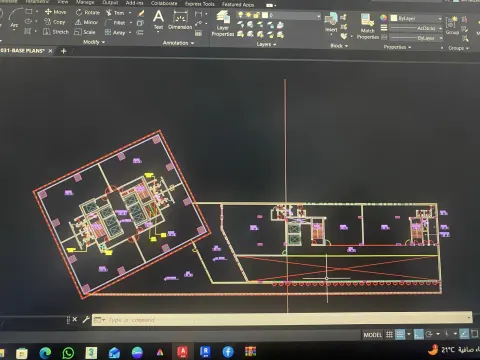Toggle grid display in status bar
This screenshot has height=360, width=480.
pyautogui.click(x=389, y=334)
